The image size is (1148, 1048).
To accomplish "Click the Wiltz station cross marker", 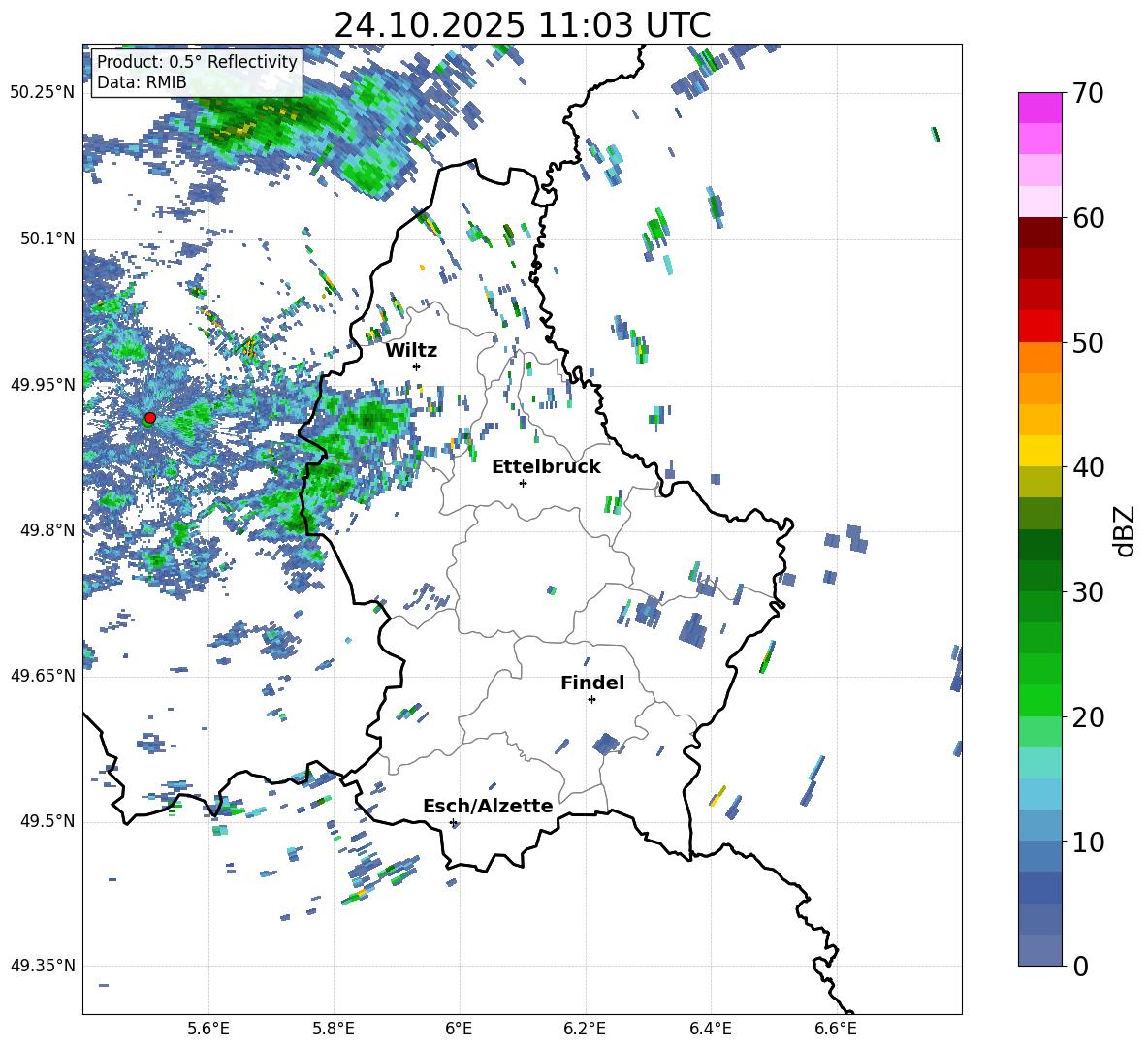I will point(417,366).
